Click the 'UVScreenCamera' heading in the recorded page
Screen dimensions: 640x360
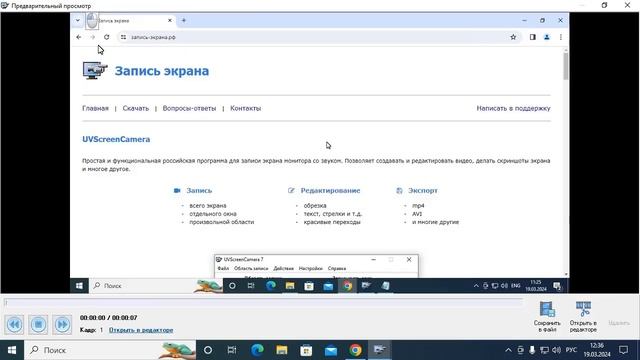click(x=116, y=139)
